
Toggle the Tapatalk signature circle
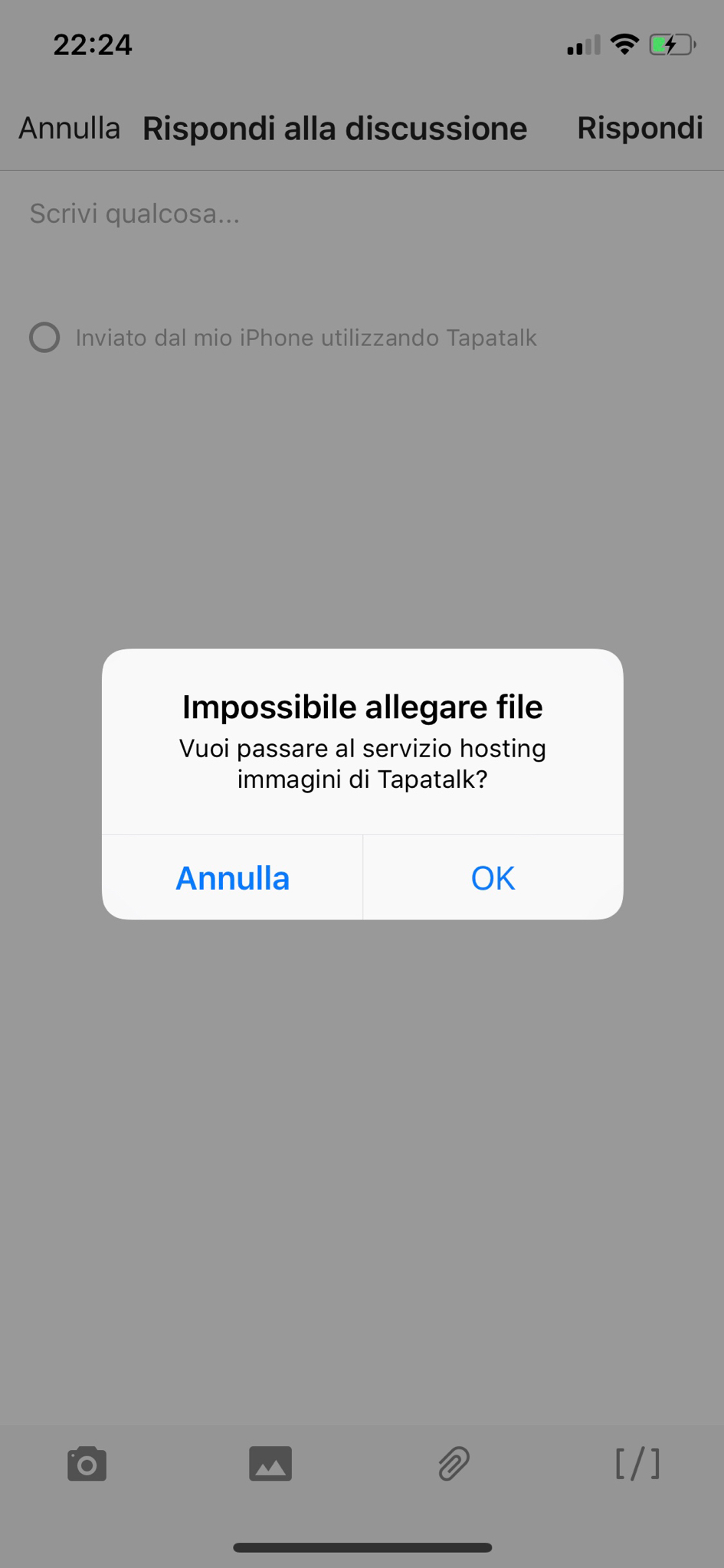coord(44,338)
